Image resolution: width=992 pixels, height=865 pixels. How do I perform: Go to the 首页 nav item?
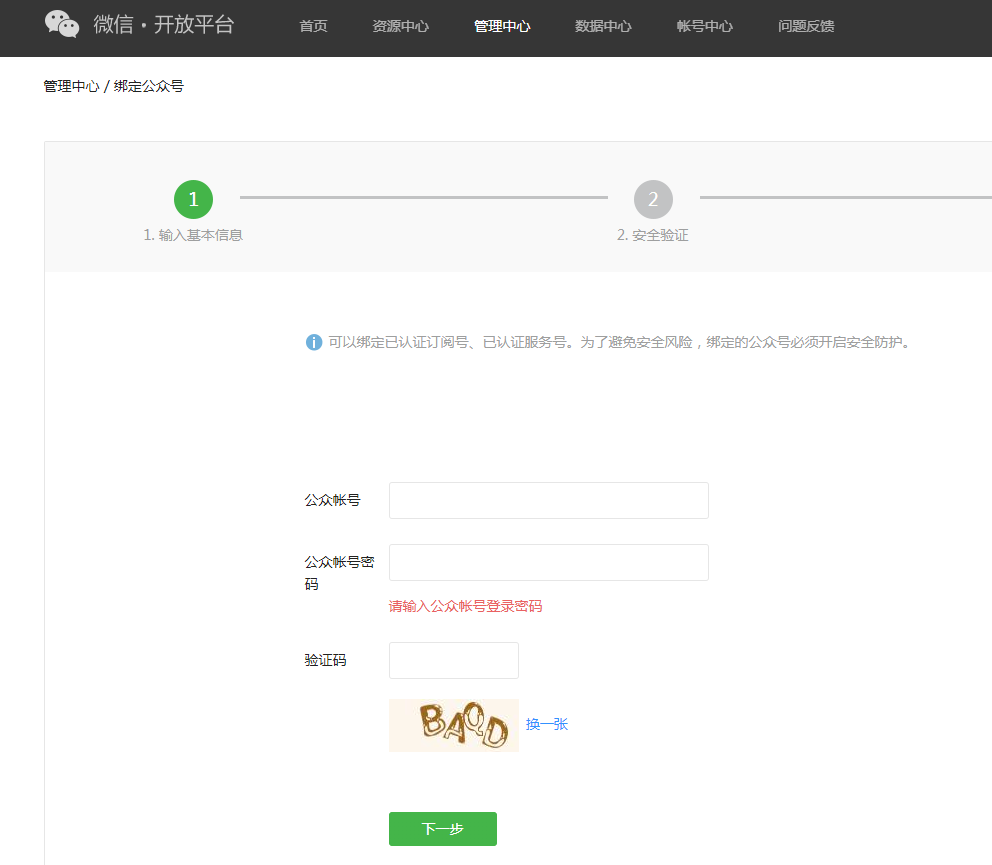[x=313, y=26]
